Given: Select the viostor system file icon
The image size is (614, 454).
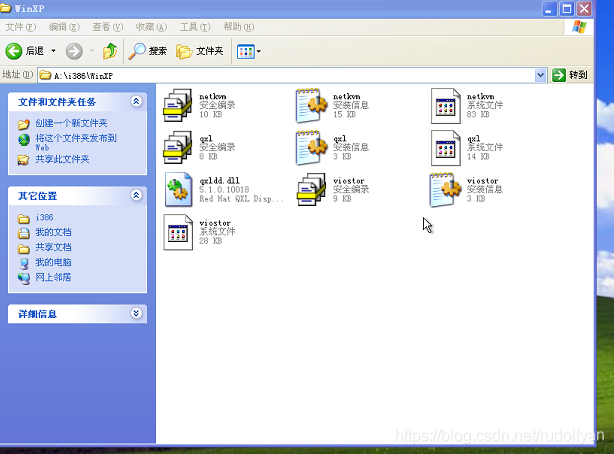Looking at the screenshot, I should (178, 232).
